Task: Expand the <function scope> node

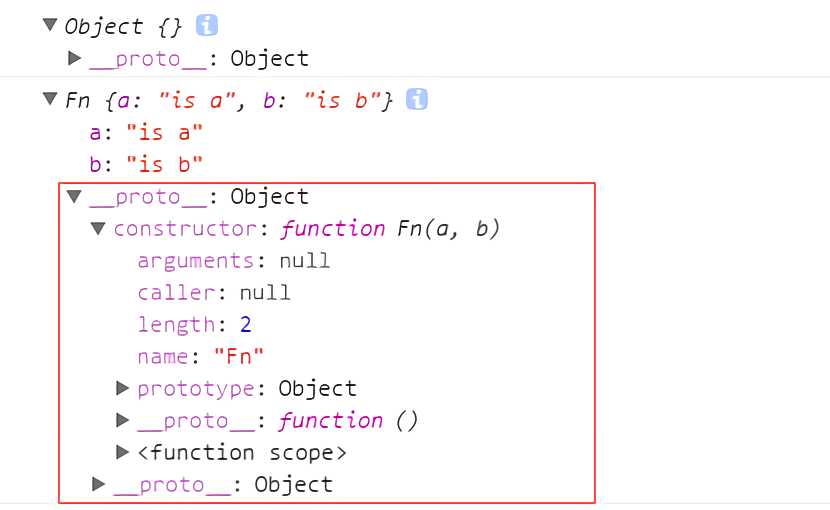Action: (122, 452)
